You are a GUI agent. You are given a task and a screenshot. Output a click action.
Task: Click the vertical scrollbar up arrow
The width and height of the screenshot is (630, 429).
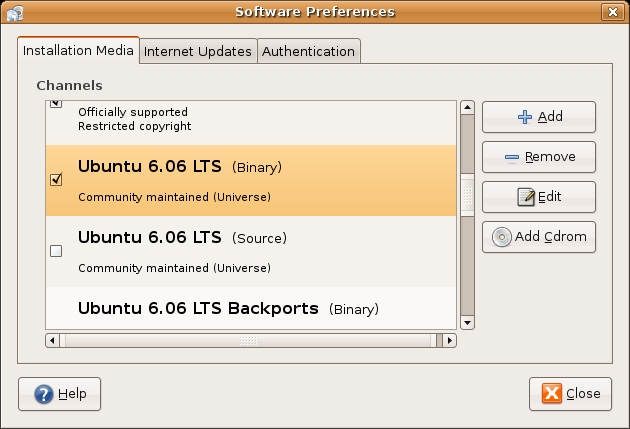coord(467,108)
